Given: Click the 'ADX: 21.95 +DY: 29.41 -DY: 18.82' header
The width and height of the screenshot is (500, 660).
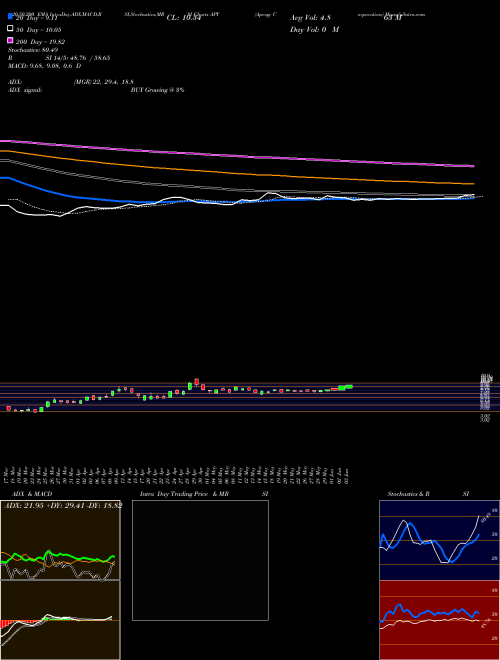Looking at the screenshot, I should coord(63,505).
